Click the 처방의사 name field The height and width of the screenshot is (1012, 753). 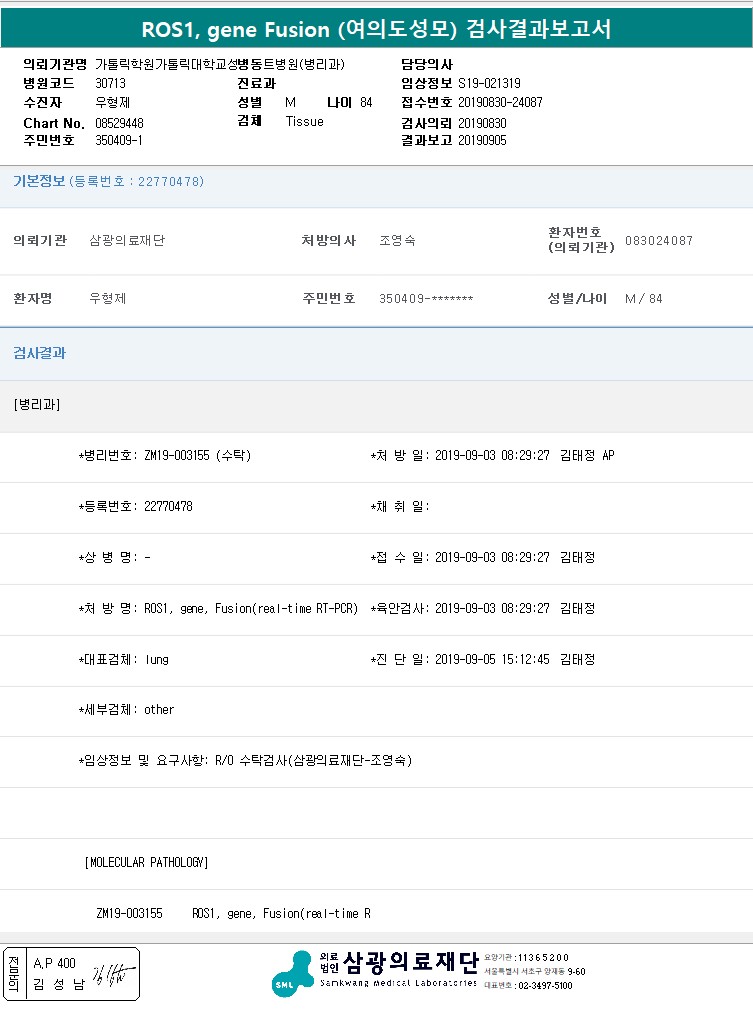397,241
